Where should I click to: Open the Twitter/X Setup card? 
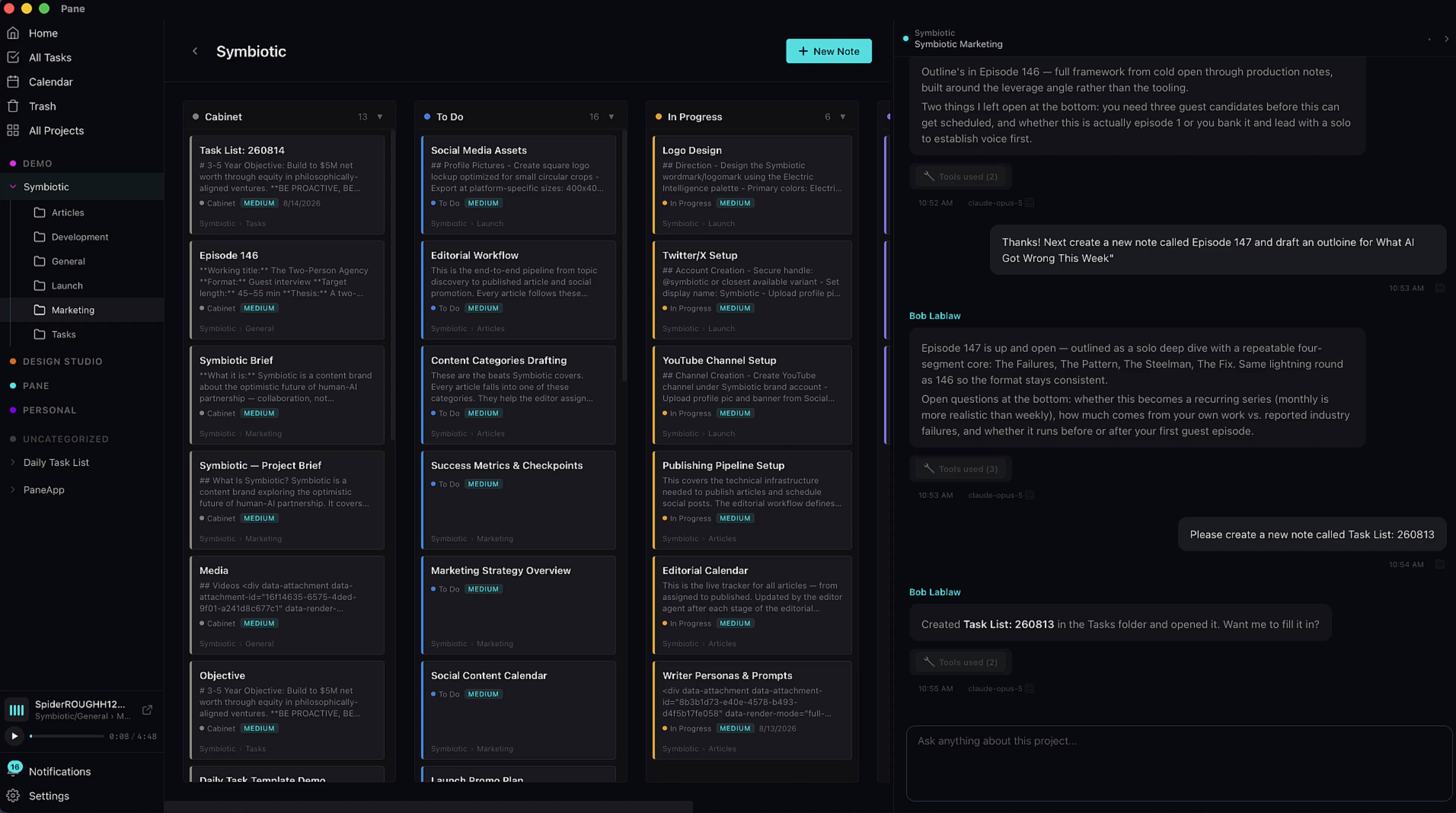point(752,290)
